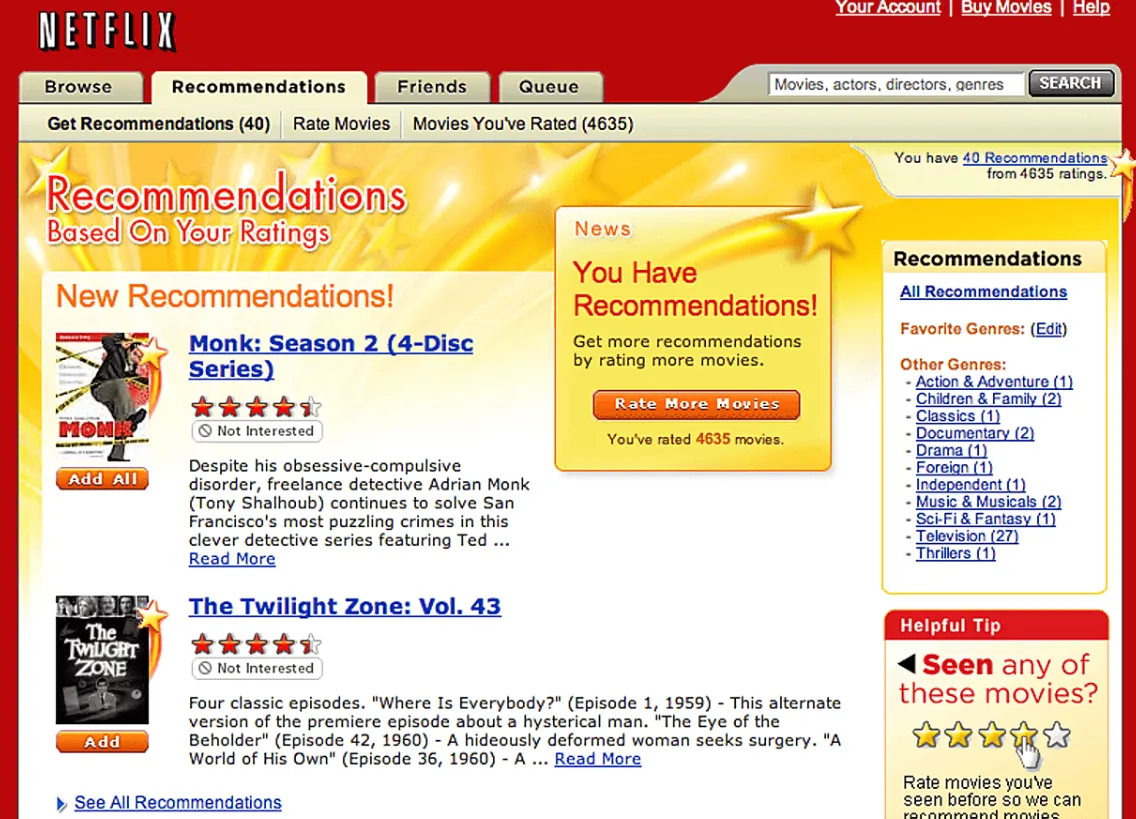Click the black arrow beside Seen
The image size is (1136, 819).
tap(906, 663)
